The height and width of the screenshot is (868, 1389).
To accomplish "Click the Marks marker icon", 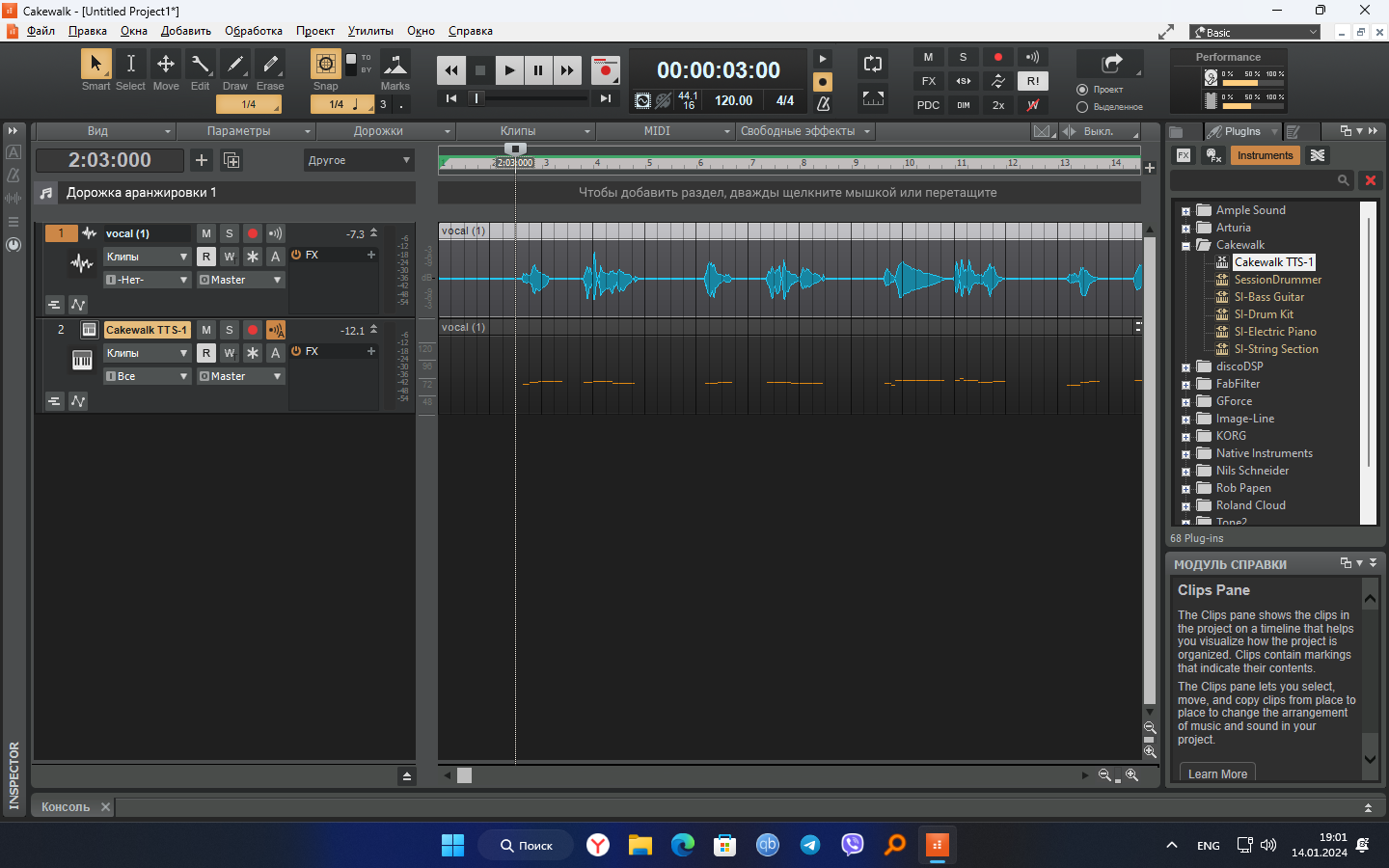I will pyautogui.click(x=395, y=65).
